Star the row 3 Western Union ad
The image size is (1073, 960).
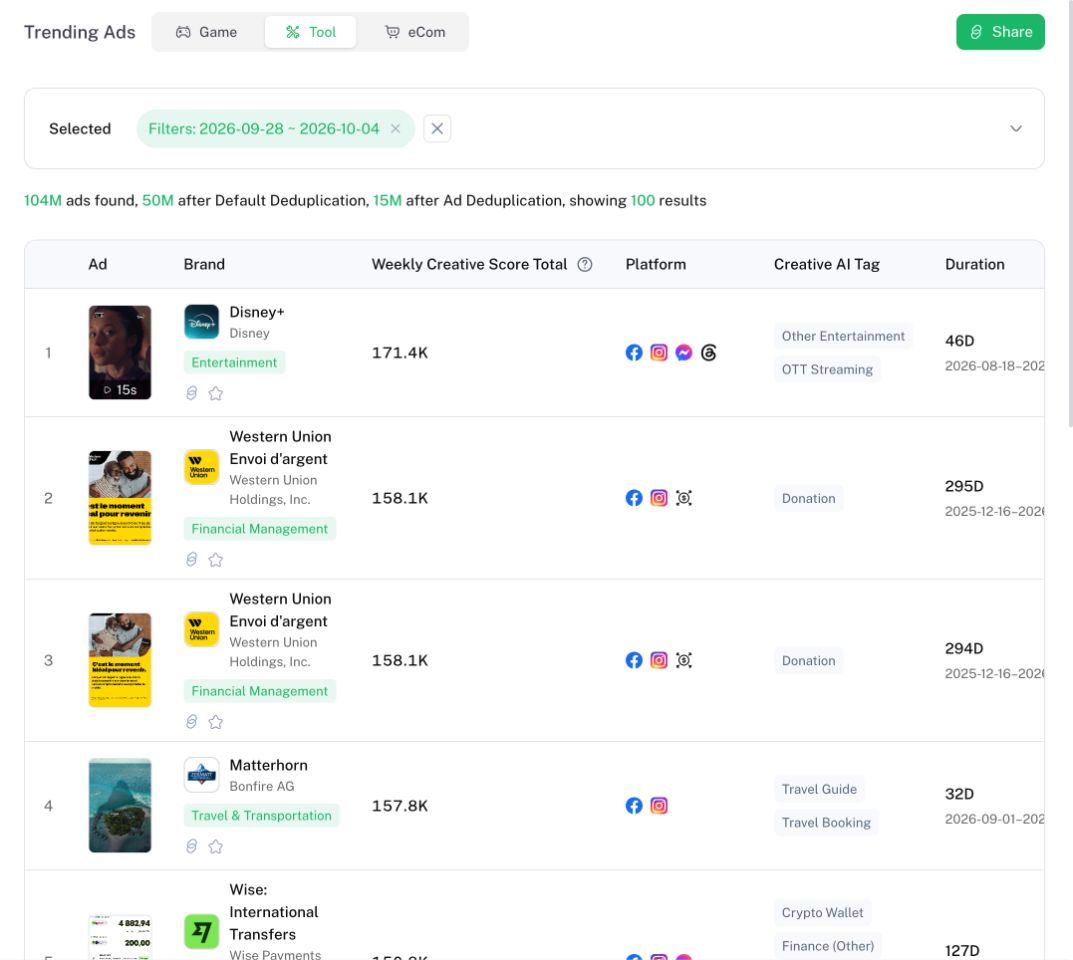pos(216,722)
